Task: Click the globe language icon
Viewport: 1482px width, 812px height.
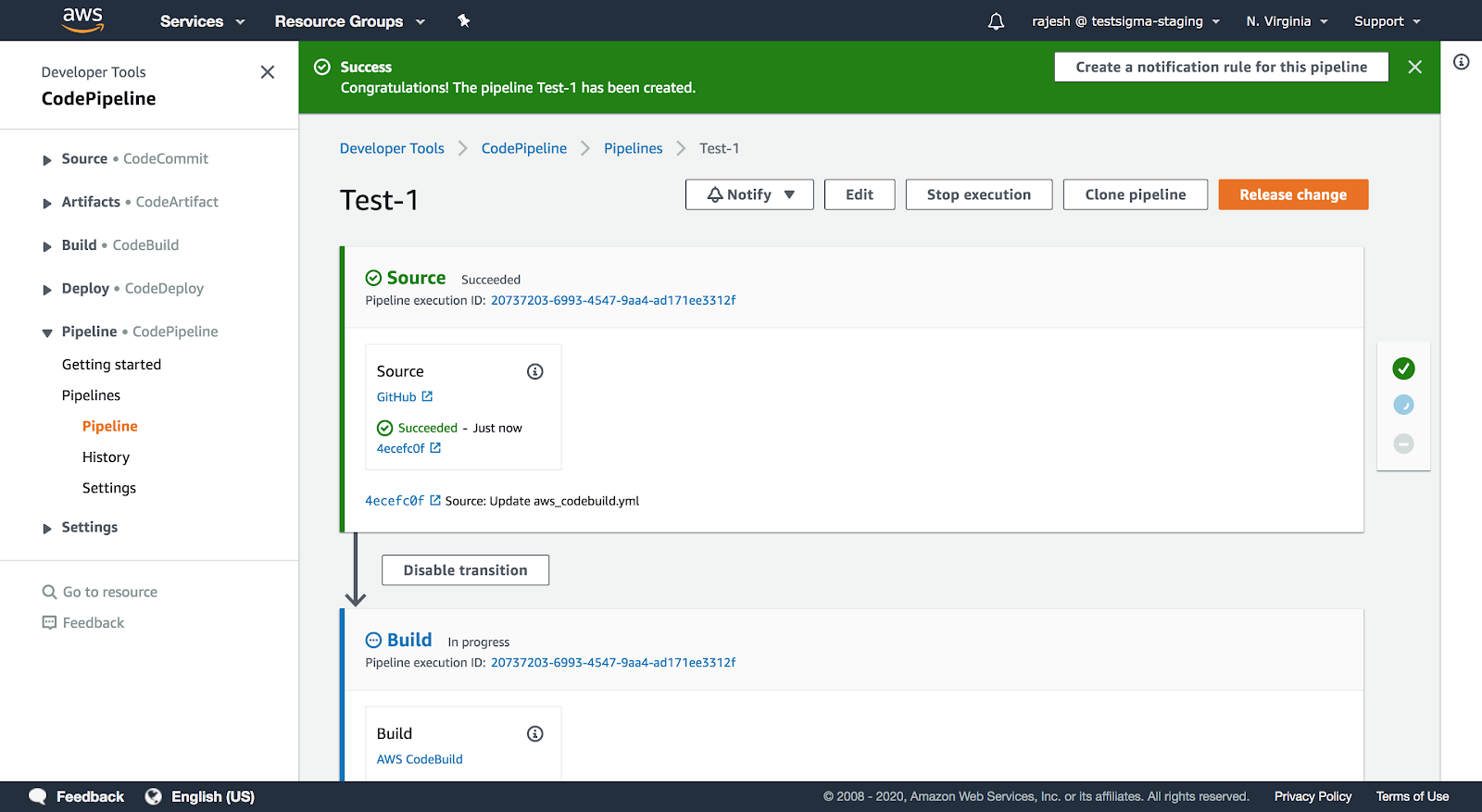Action: coord(154,796)
